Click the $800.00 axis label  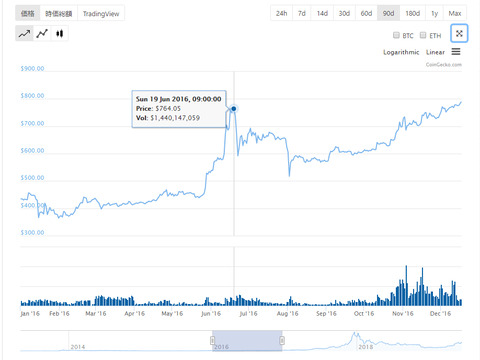point(32,96)
